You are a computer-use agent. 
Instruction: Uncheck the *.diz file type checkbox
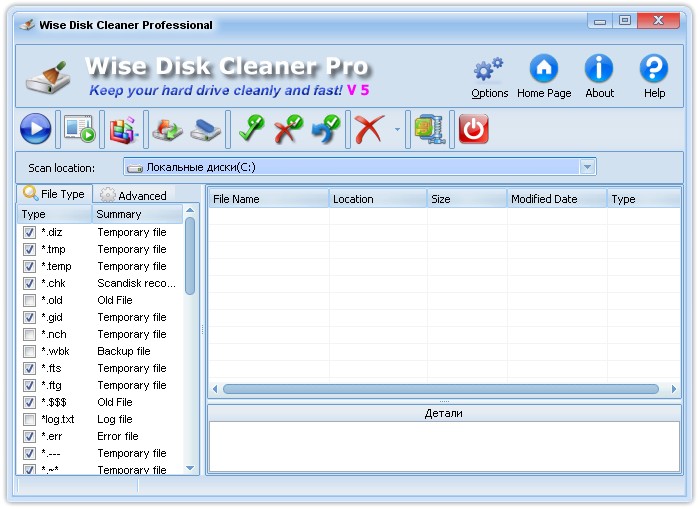click(x=30, y=232)
